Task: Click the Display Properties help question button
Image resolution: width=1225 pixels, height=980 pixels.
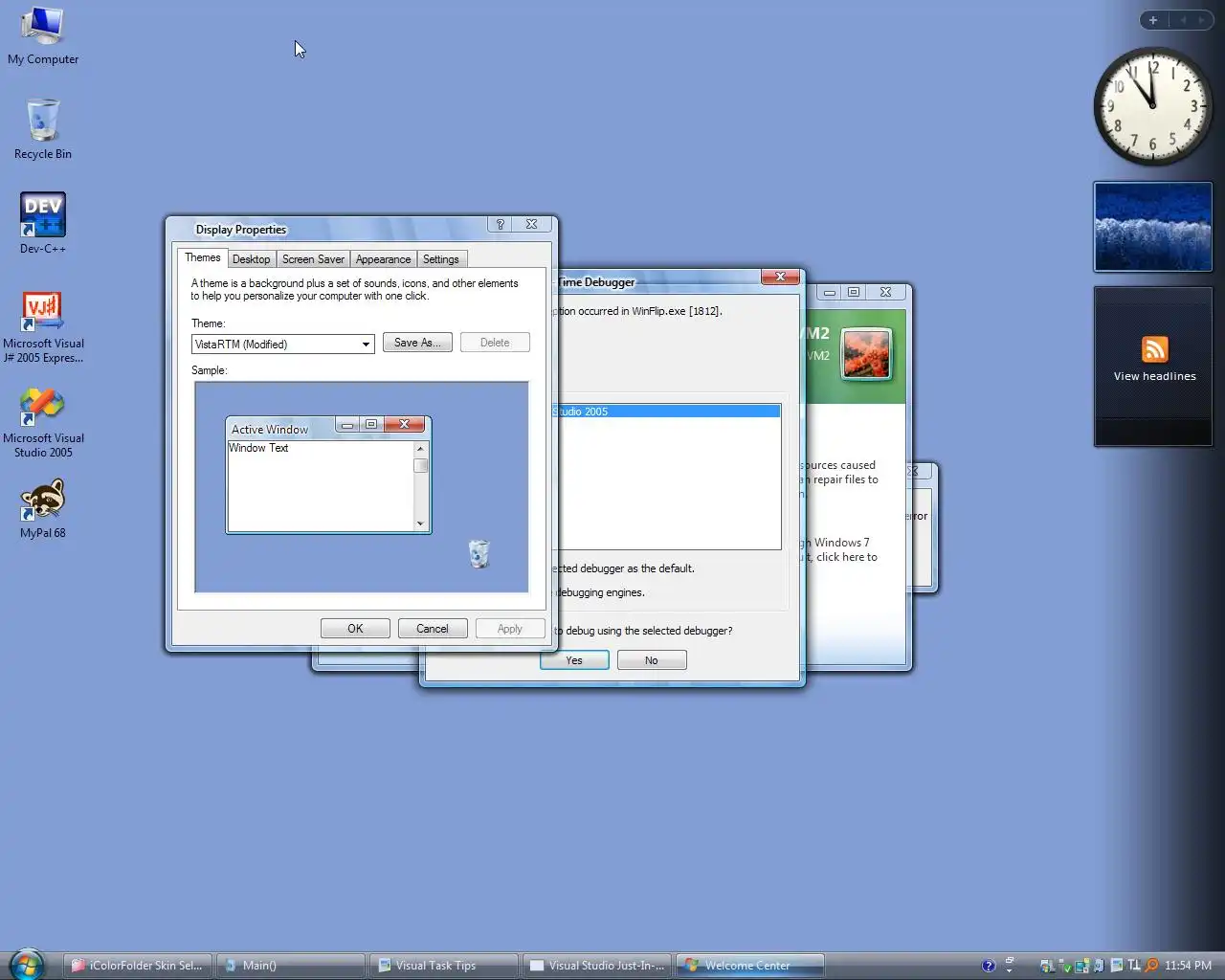Action: tap(501, 224)
